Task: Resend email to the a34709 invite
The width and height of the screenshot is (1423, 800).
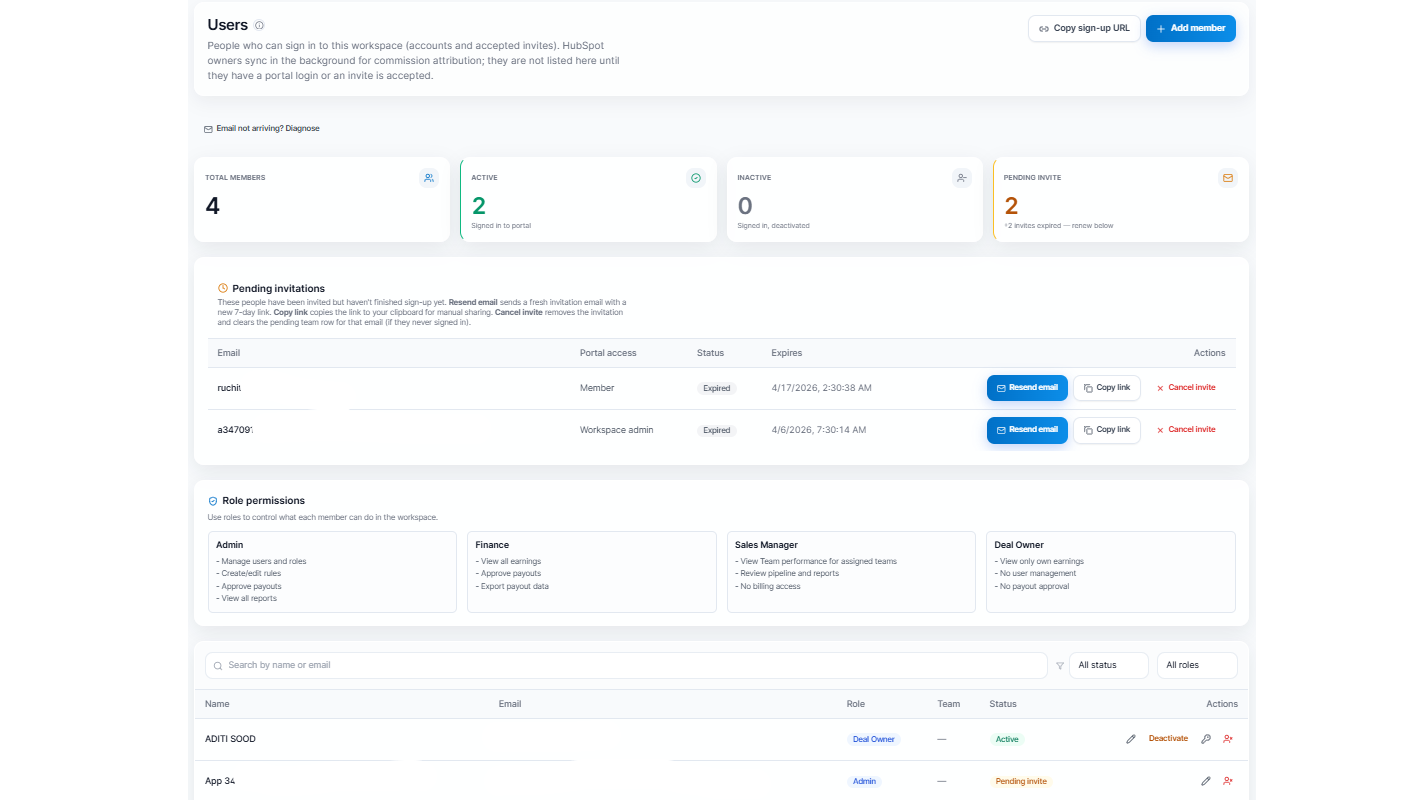Action: point(1027,430)
